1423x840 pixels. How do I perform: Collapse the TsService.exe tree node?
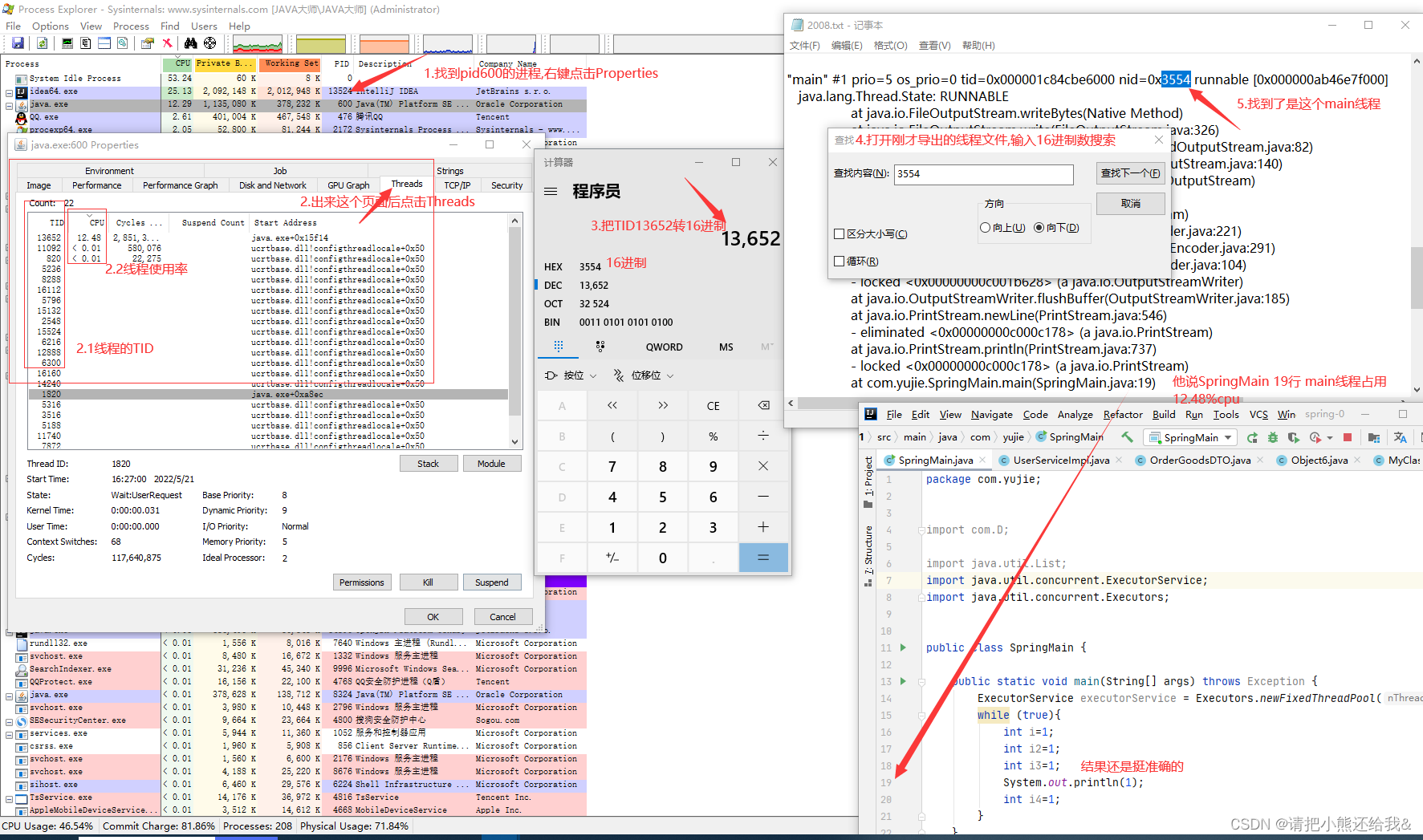click(9, 799)
